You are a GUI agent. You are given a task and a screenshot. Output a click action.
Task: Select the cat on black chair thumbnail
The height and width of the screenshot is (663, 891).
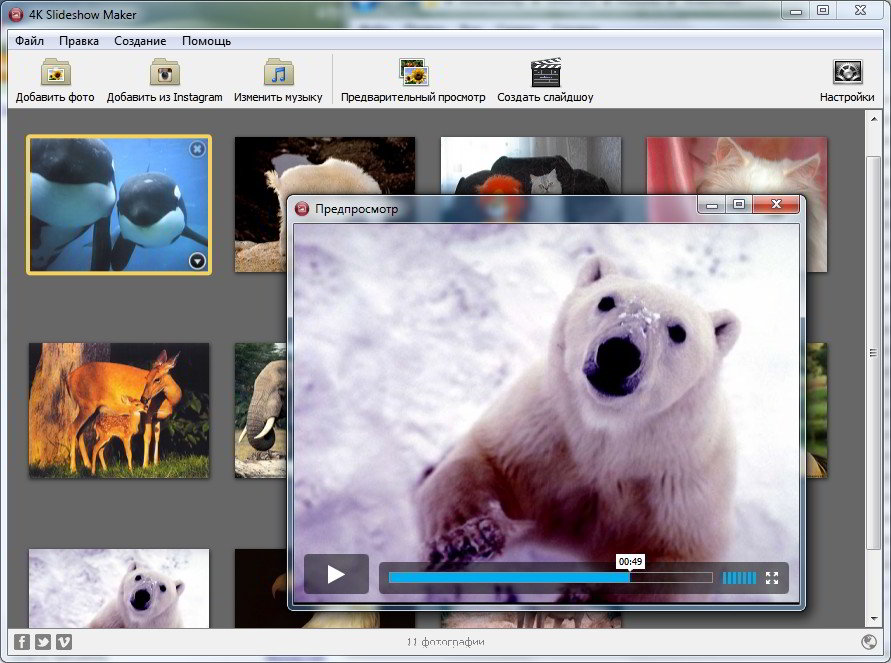click(x=531, y=165)
